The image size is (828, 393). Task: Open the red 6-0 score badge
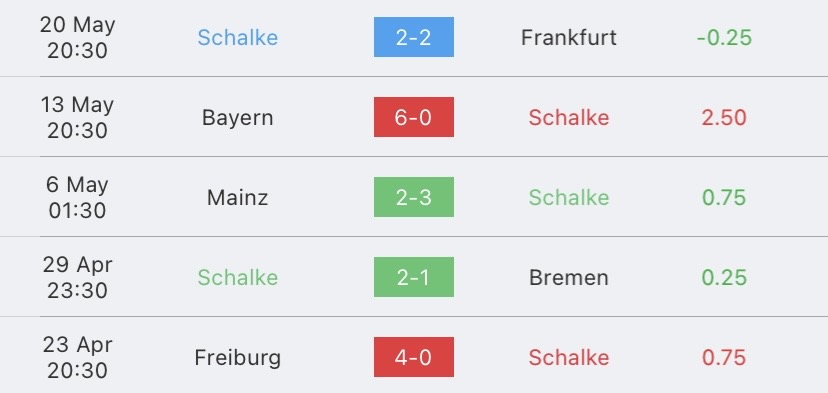coord(413,117)
